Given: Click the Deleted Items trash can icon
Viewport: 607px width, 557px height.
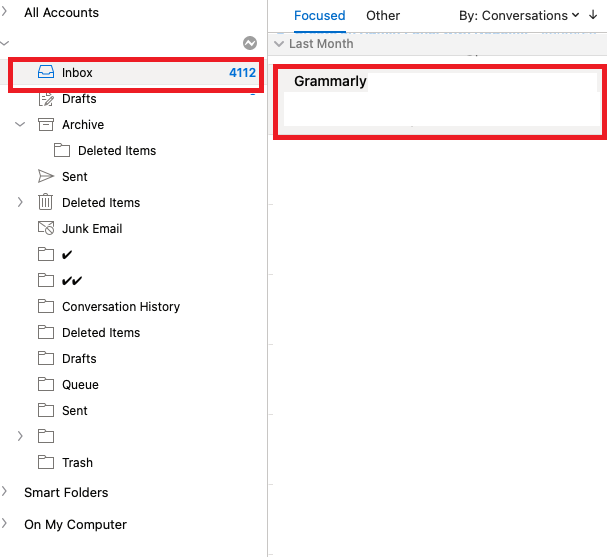Looking at the screenshot, I should click(45, 202).
